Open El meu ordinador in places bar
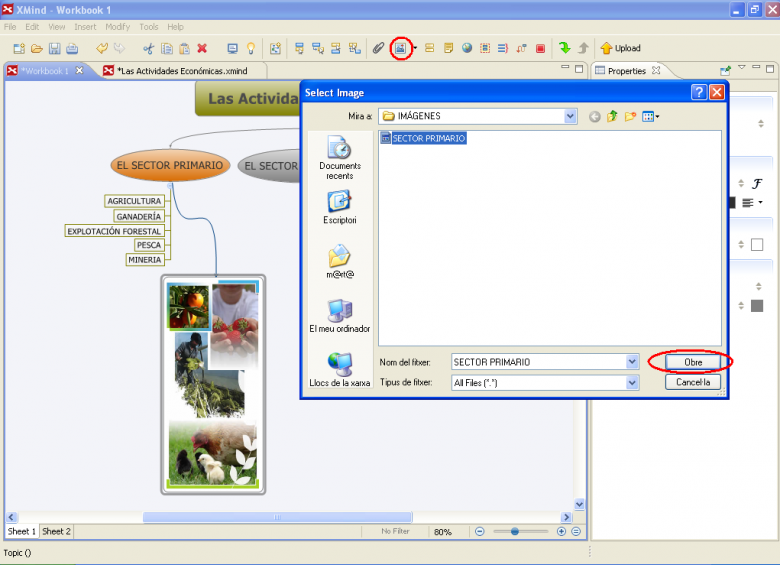This screenshot has height=565, width=780. (x=340, y=316)
